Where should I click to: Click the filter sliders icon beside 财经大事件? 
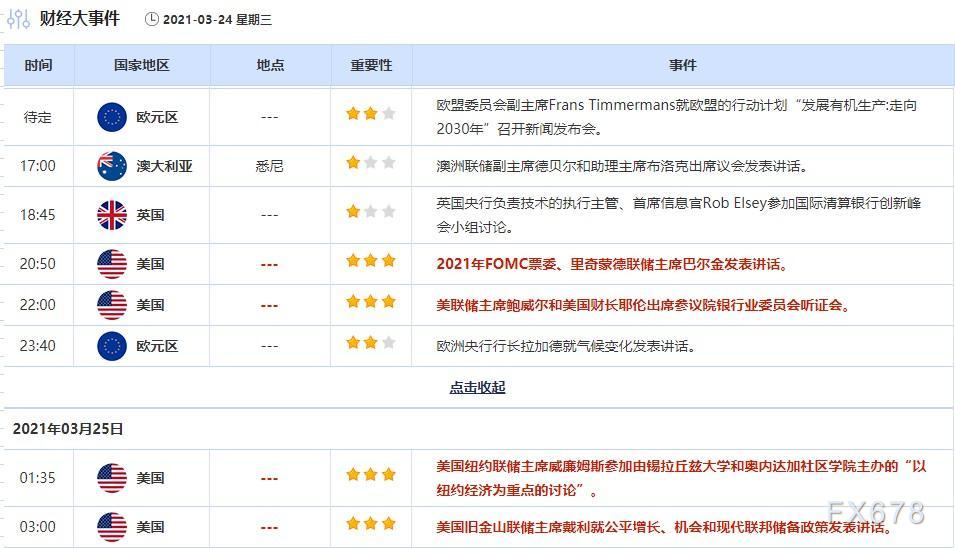[18, 19]
